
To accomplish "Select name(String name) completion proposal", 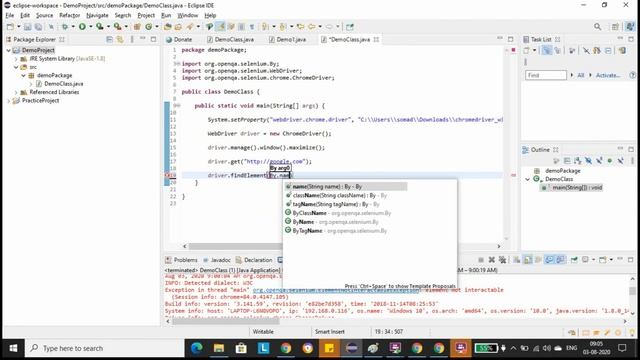I will [346, 187].
